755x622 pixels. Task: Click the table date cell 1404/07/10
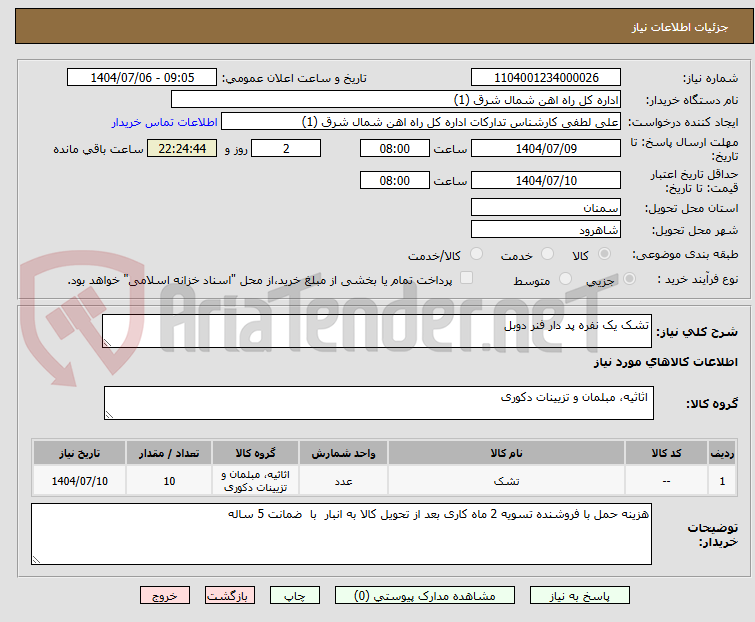point(79,481)
